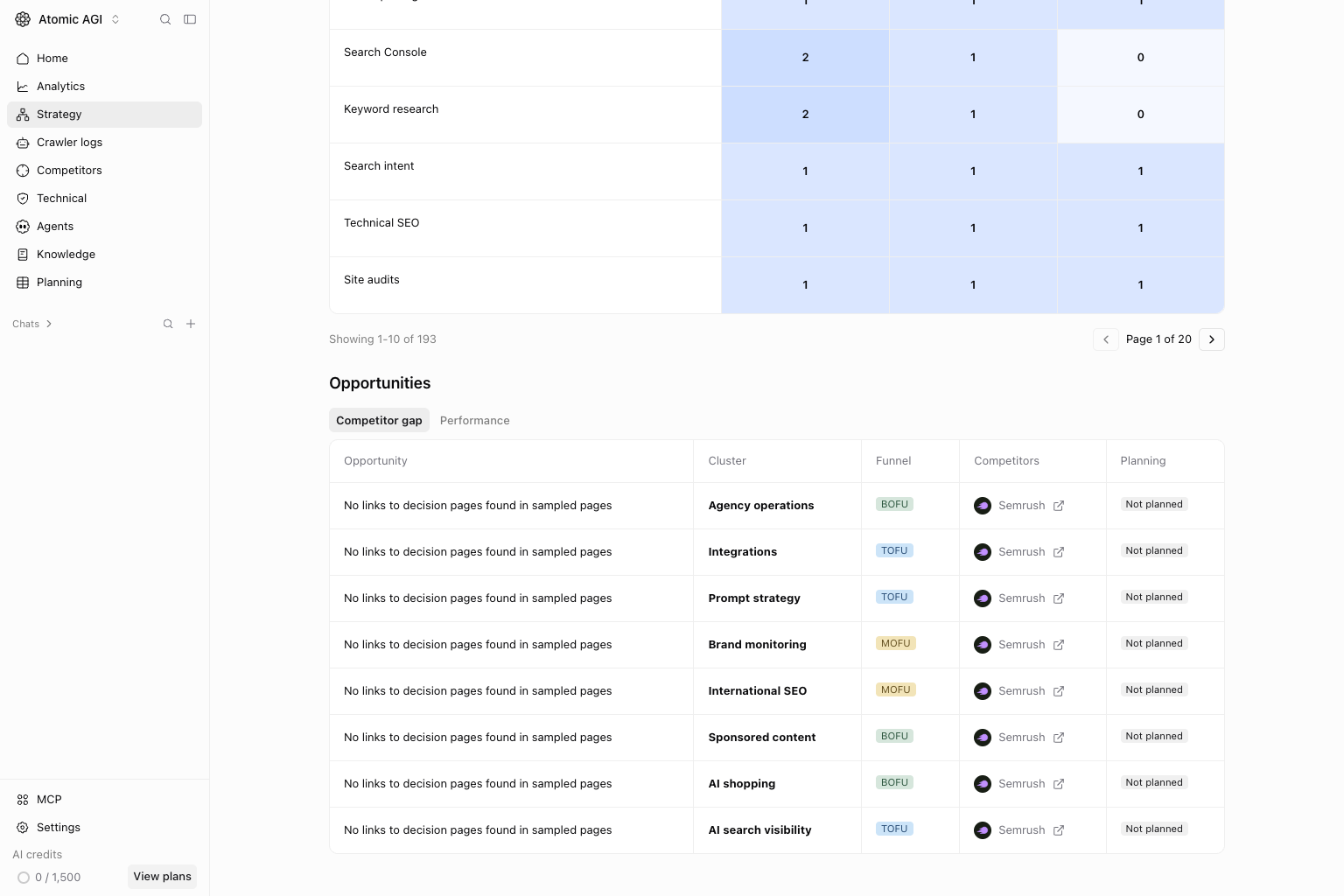The image size is (1344, 896).
Task: Click Not planned badge for Agency operations
Action: coord(1154,505)
